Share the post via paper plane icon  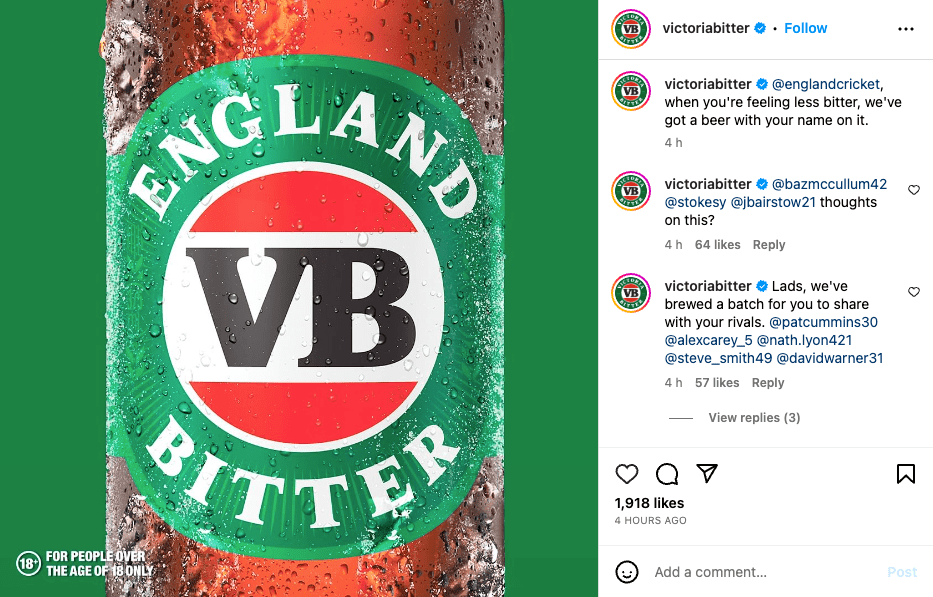(x=707, y=474)
